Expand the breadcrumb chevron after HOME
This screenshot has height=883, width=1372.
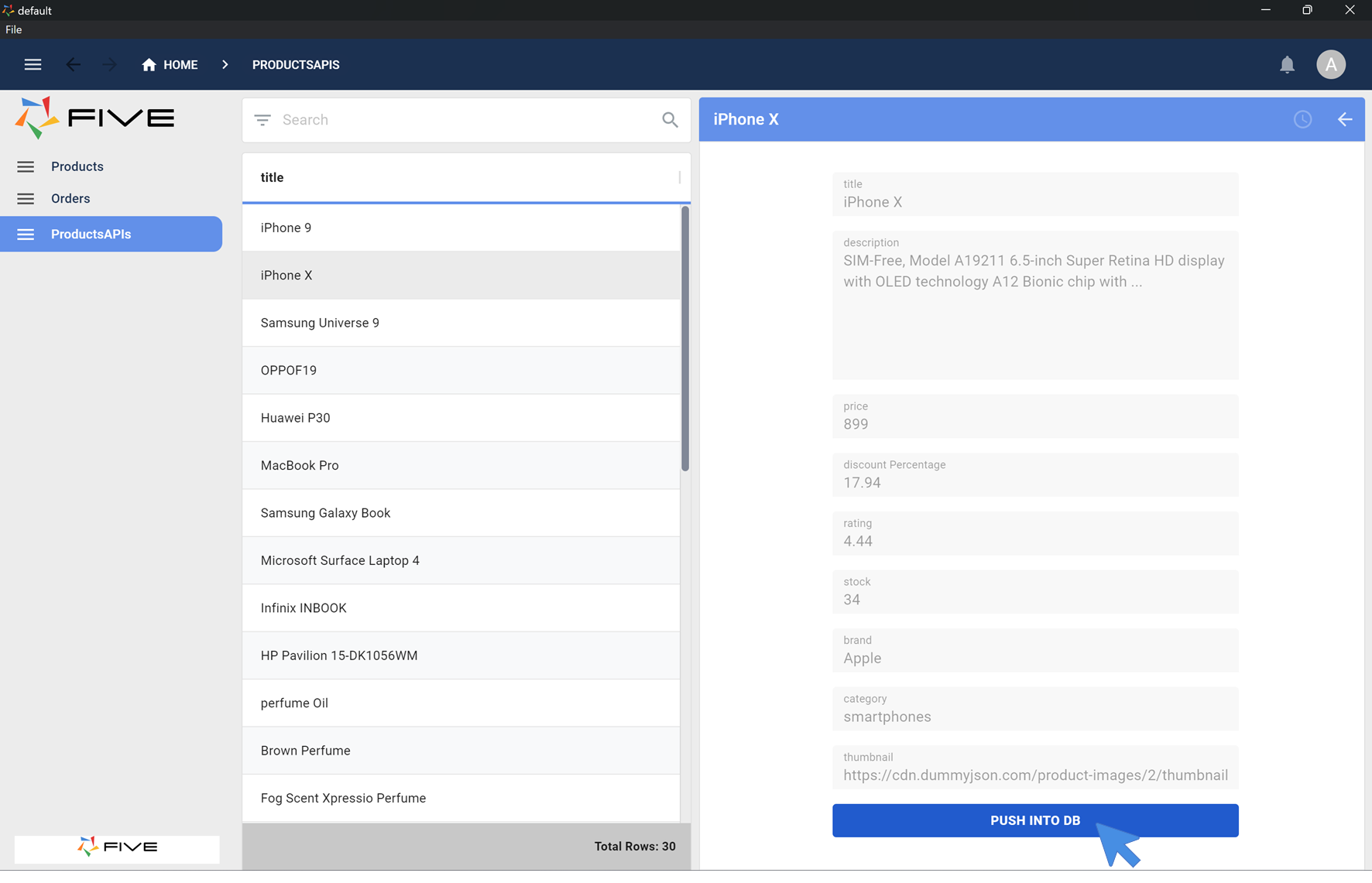point(225,64)
